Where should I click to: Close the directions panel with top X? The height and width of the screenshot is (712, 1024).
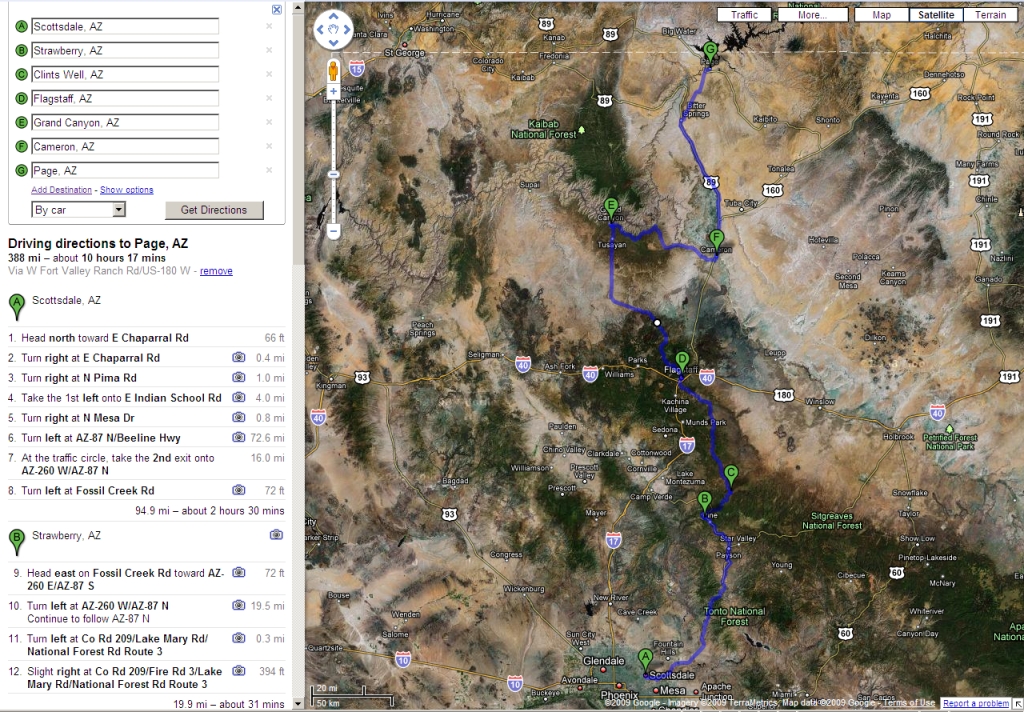coord(277,9)
